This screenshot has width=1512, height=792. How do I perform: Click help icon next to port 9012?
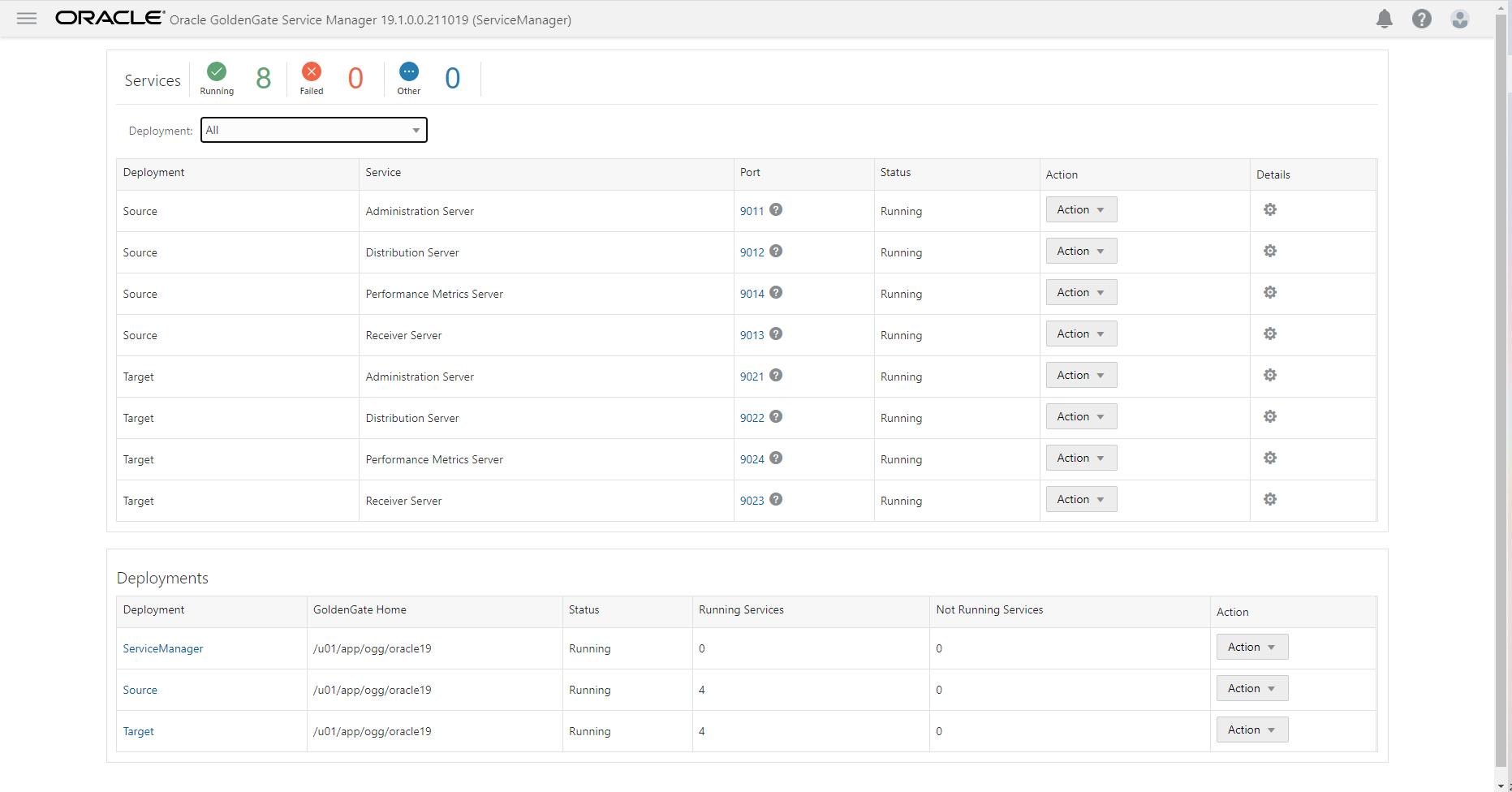pyautogui.click(x=776, y=252)
